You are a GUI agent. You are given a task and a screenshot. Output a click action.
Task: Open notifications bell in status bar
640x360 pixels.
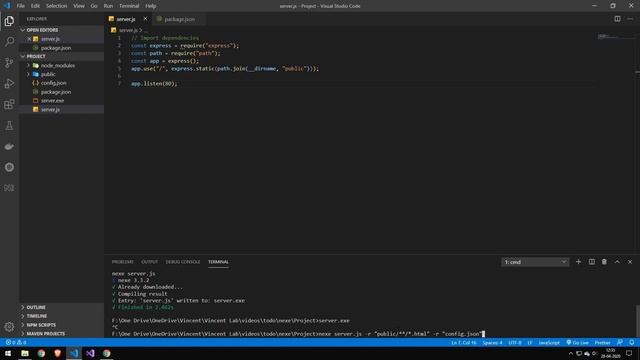click(631, 342)
